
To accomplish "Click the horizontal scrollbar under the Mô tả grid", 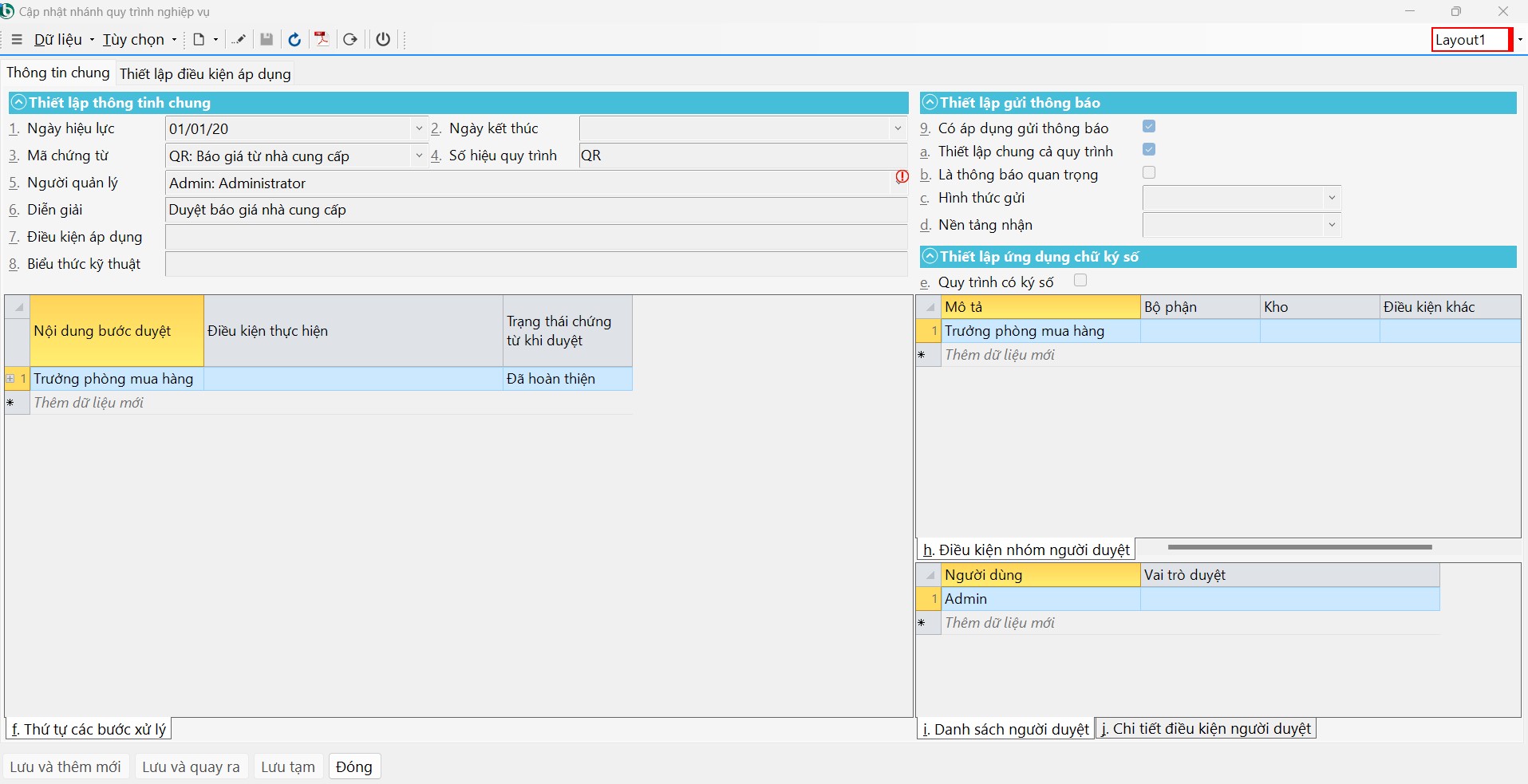I will 1299,547.
